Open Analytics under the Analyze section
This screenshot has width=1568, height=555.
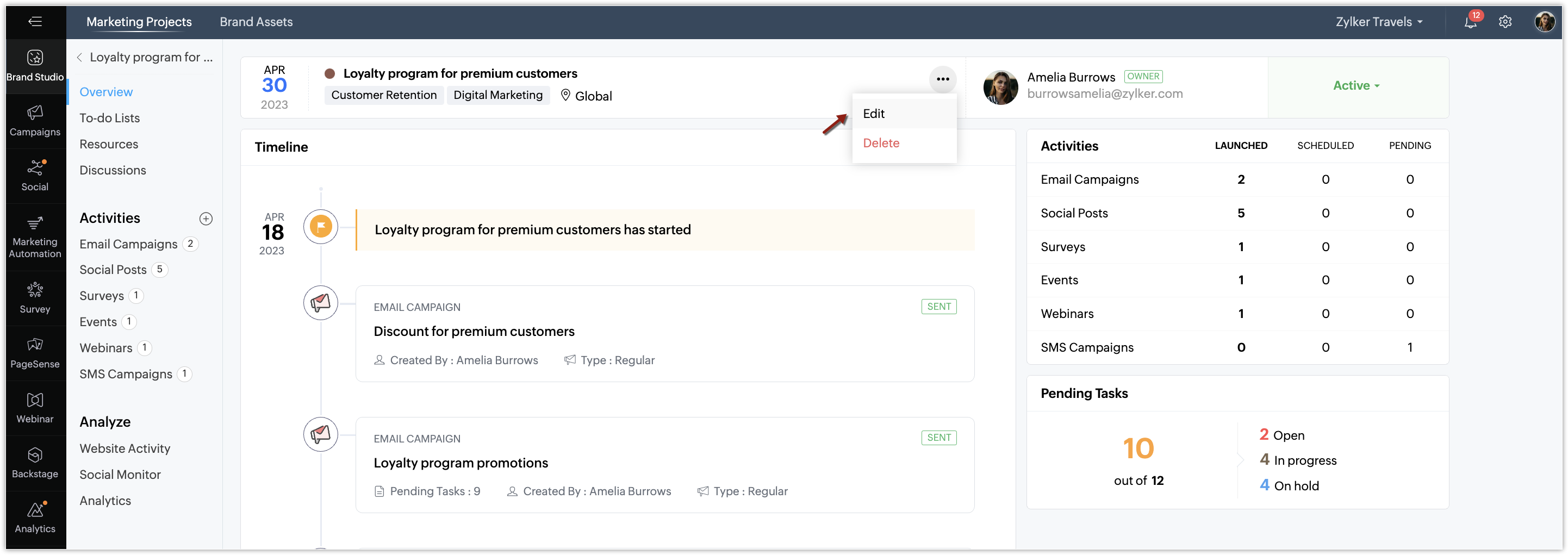pyautogui.click(x=105, y=501)
